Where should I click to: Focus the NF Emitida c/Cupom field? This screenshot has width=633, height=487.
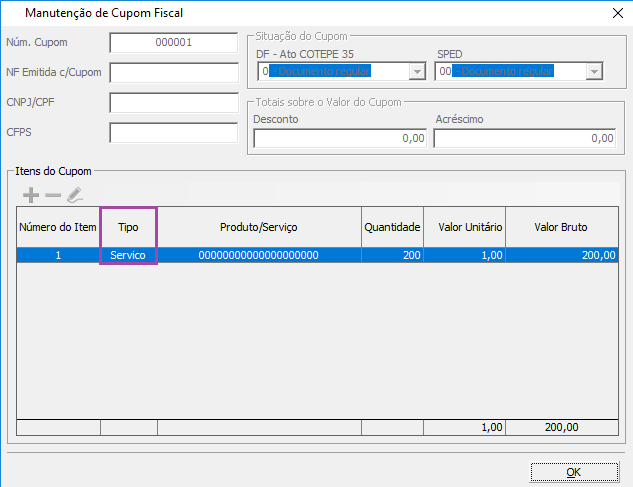[174, 73]
